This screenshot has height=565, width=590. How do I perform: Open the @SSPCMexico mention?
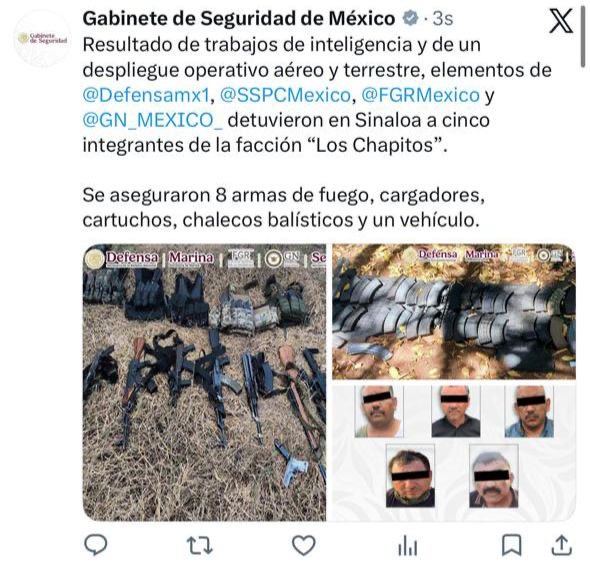(285, 95)
